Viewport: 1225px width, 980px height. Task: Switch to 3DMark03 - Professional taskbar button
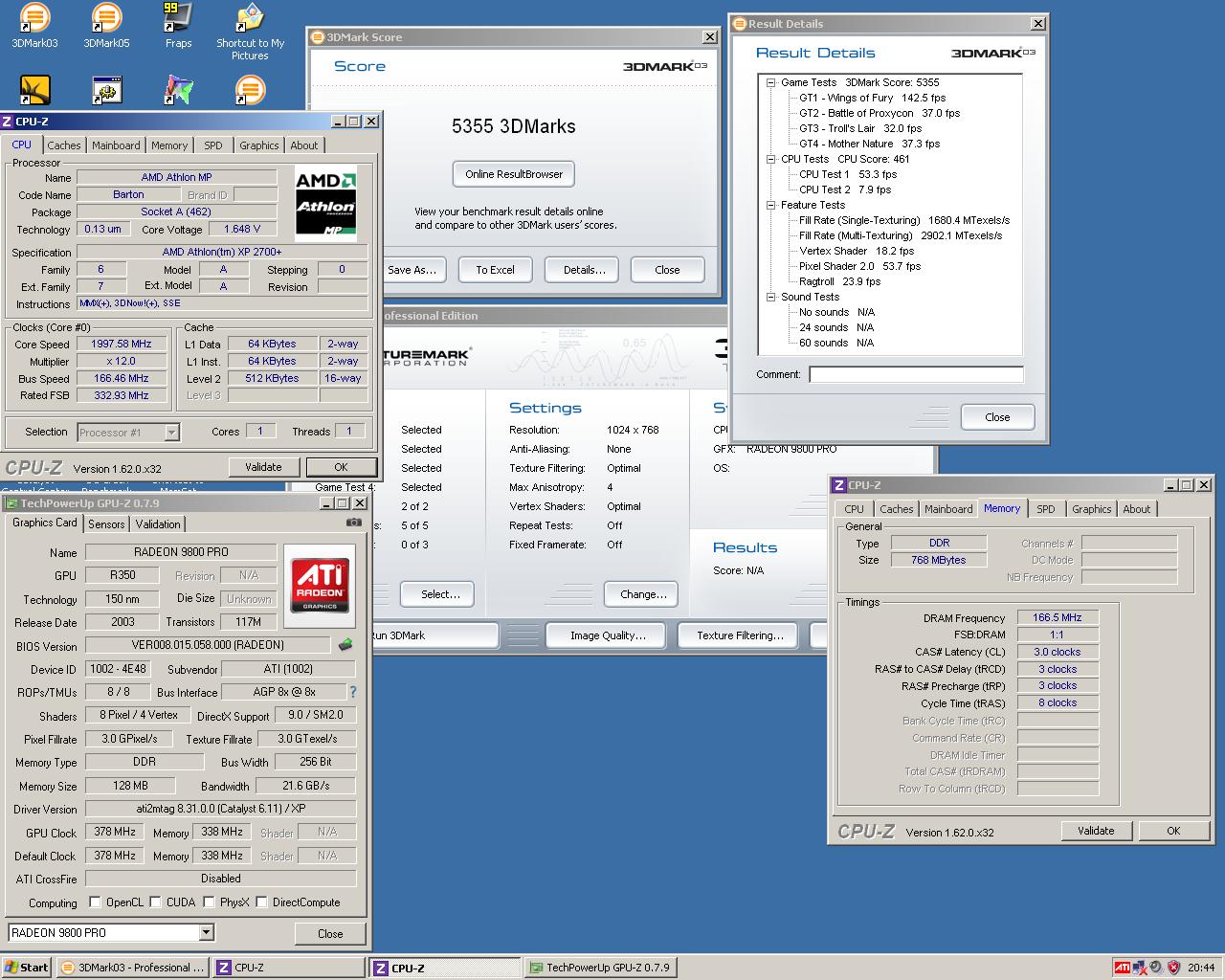pos(132,968)
